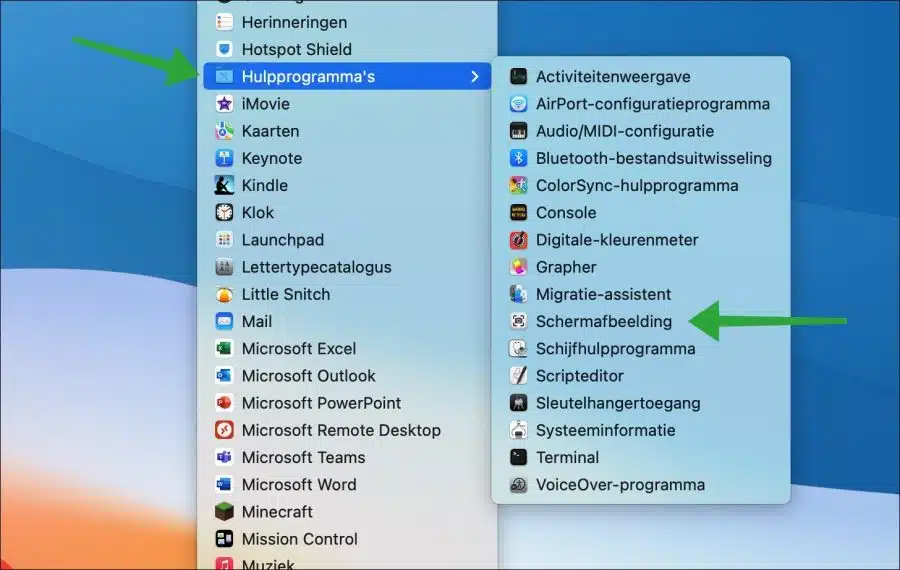Select Bluetooth-bestandsuitwisseling
The width and height of the screenshot is (900, 570).
[x=641, y=158]
